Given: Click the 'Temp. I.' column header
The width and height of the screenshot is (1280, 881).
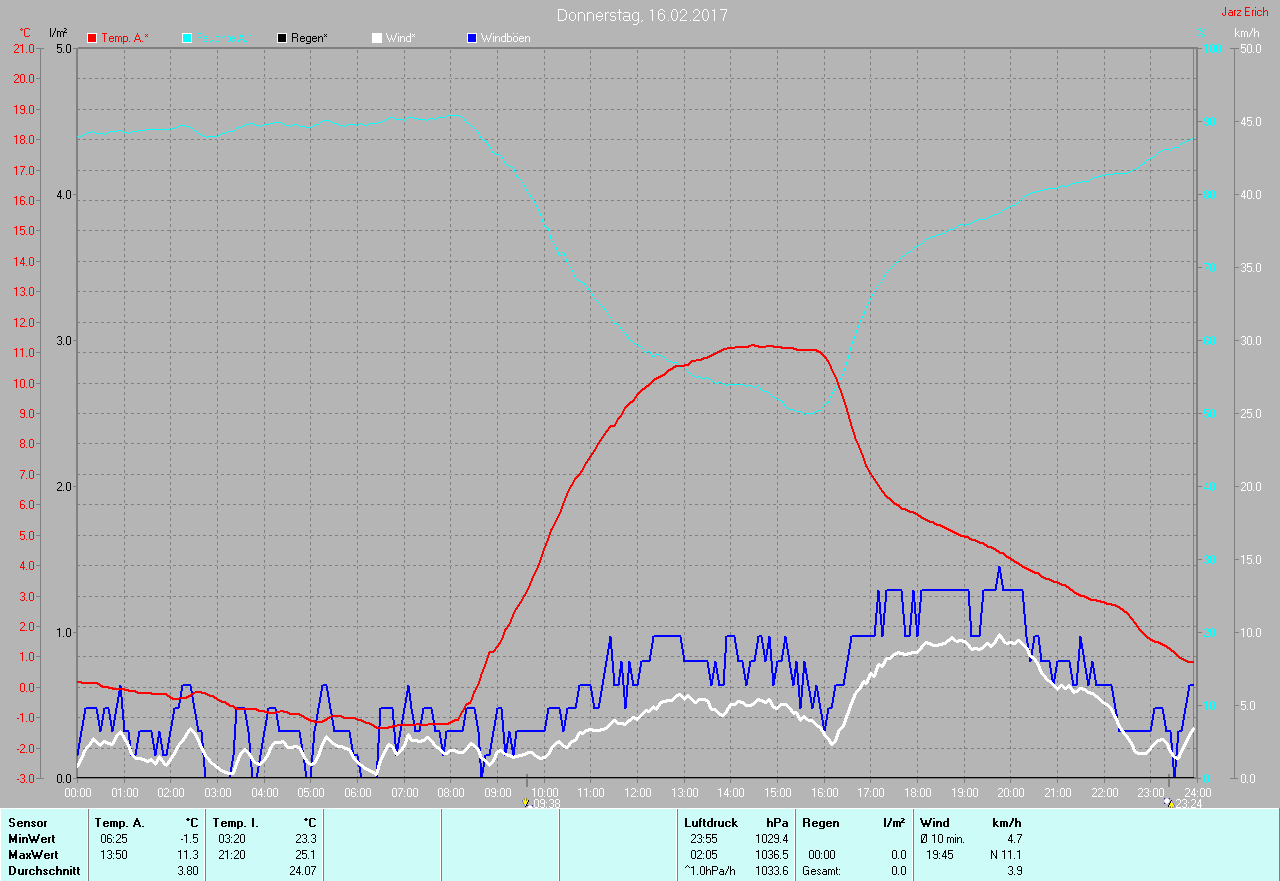Looking at the screenshot, I should (x=236, y=823).
